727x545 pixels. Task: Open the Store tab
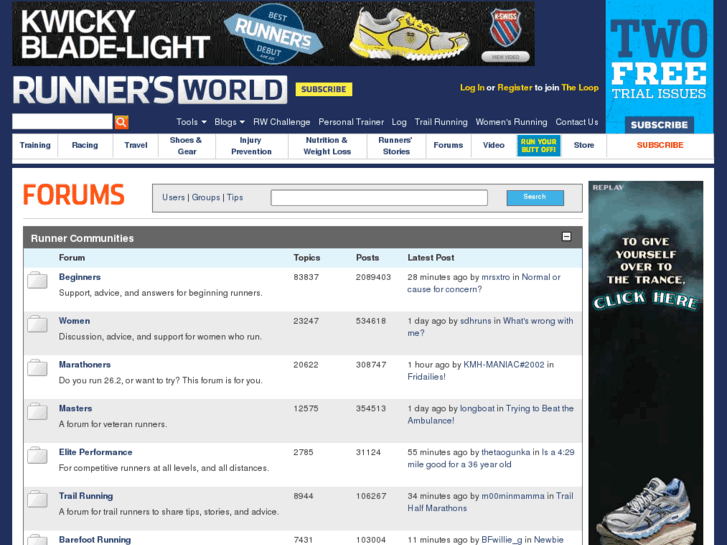(x=584, y=145)
